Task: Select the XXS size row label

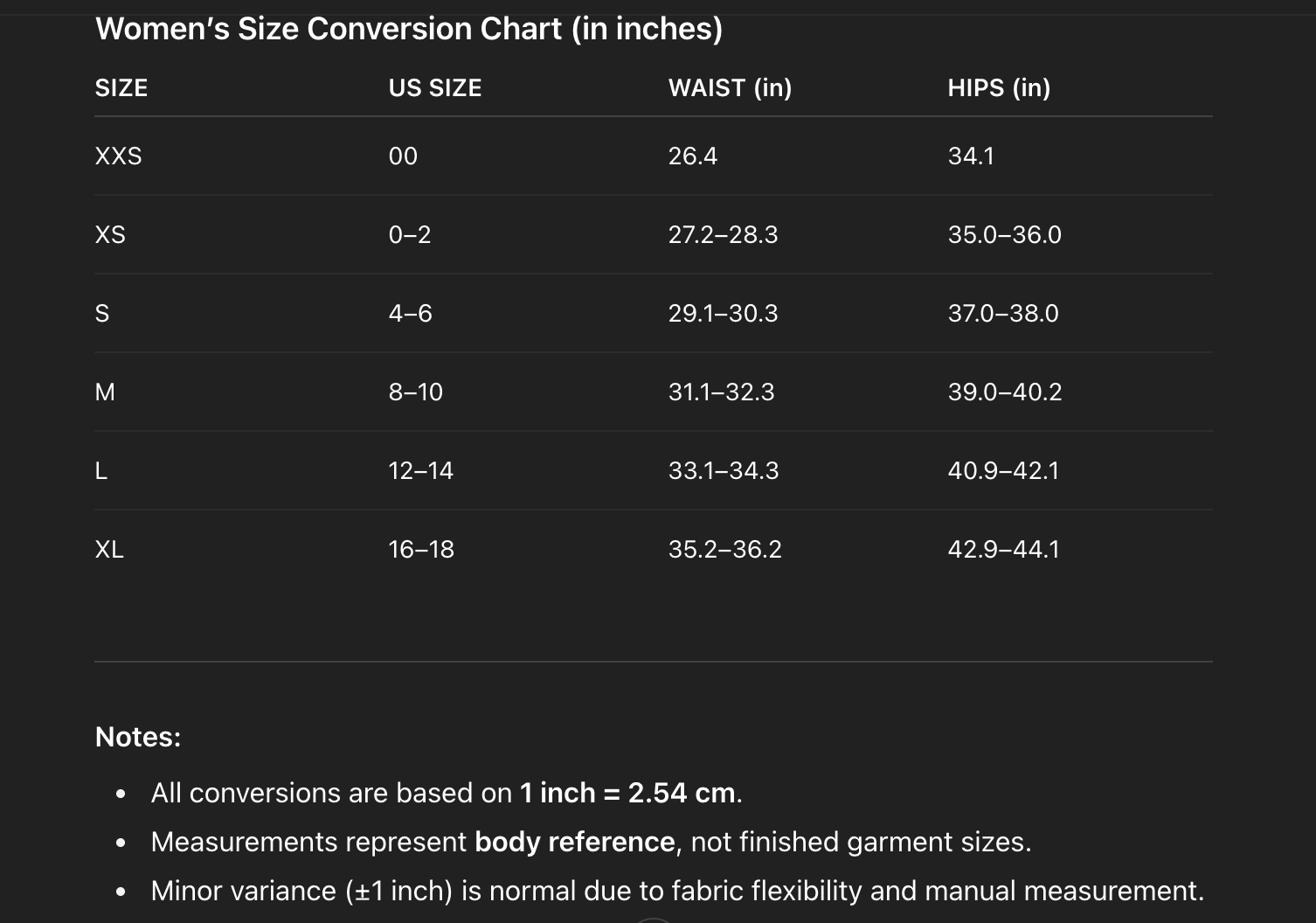Action: coord(118,156)
